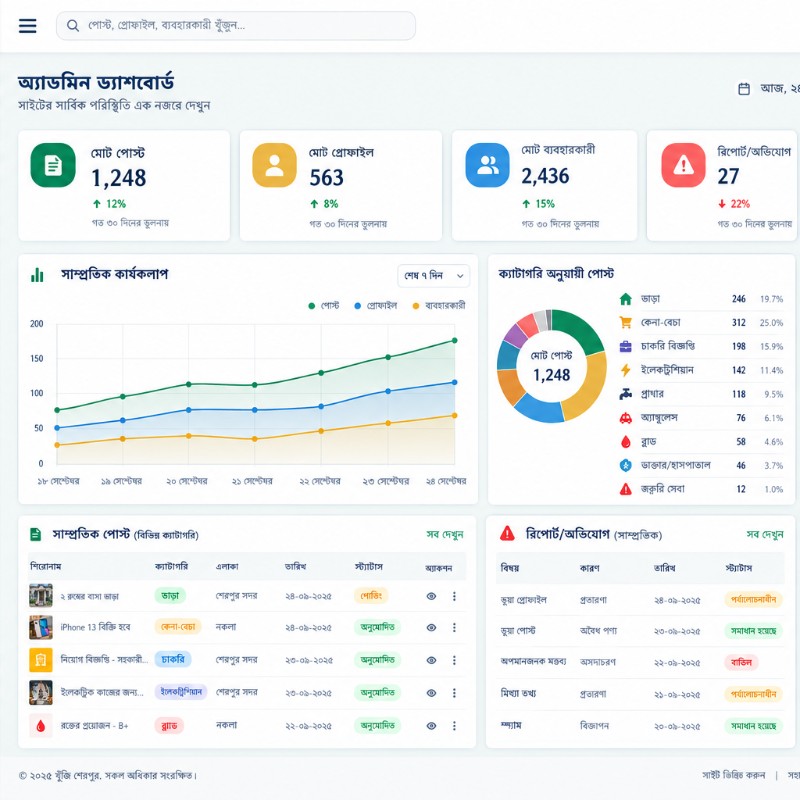Viewport: 800px width, 800px height.
Task: Click the red triangle icon for জরুরি সেবা
Action: coord(626,489)
